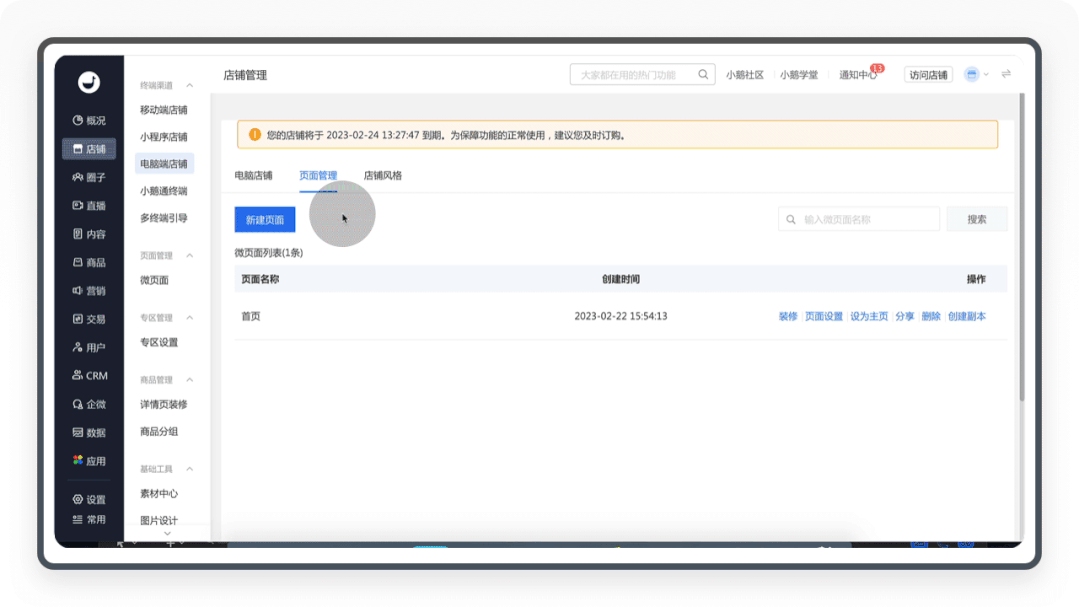Click the 首页 page name cell

[250, 316]
